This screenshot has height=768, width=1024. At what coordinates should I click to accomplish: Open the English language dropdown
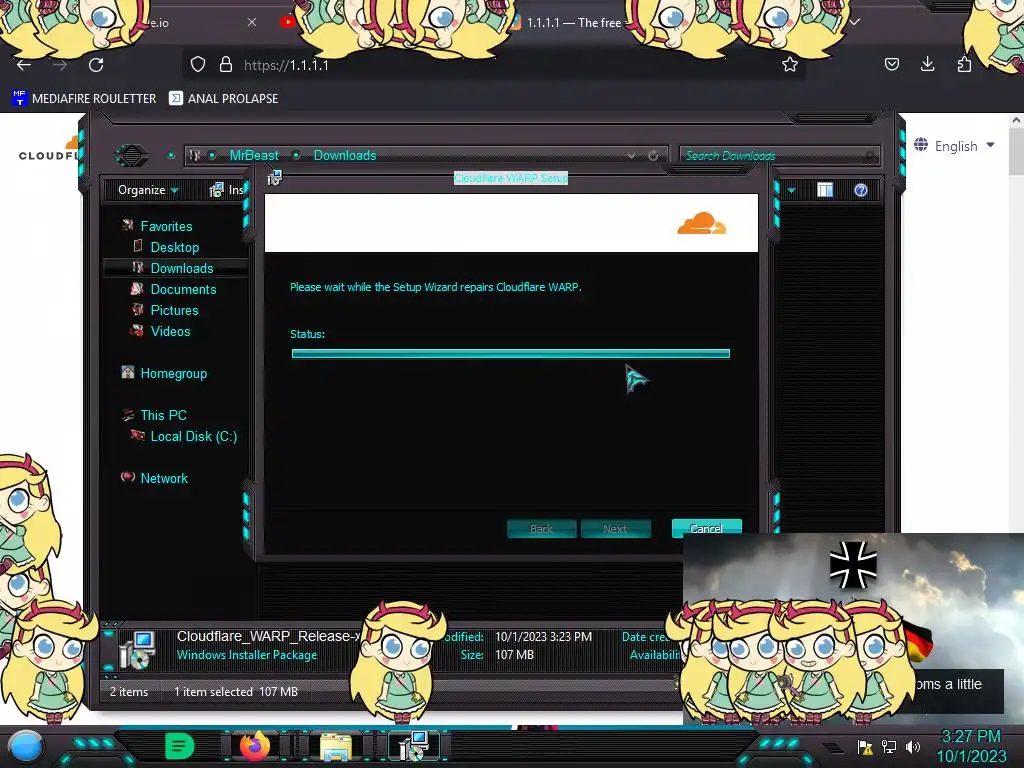pyautogui.click(x=955, y=146)
